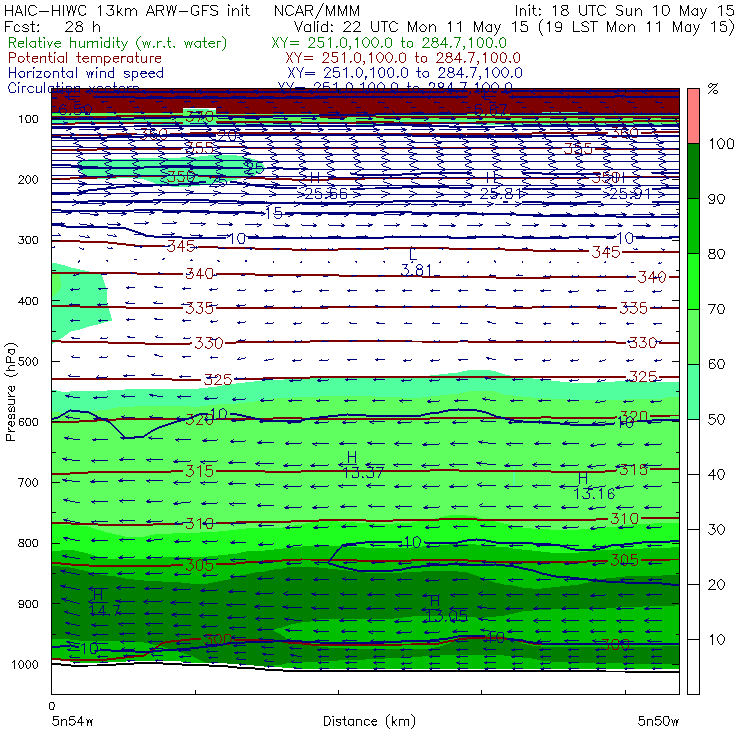Image resolution: width=740 pixels, height=740 pixels.
Task: Click the '70' colorbar scale label
Action: 716,309
